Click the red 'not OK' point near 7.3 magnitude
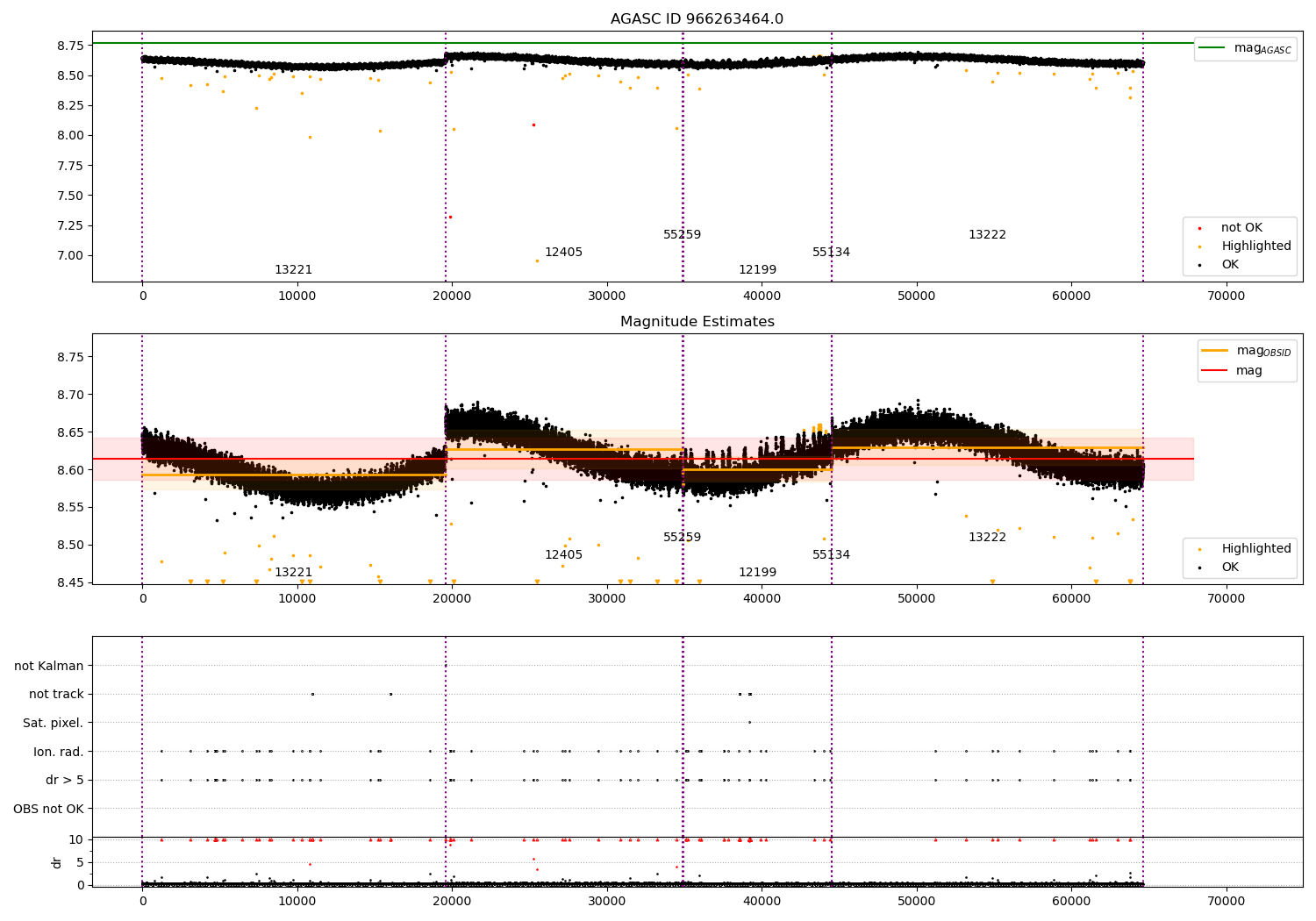The image size is (1316, 921). [x=450, y=217]
